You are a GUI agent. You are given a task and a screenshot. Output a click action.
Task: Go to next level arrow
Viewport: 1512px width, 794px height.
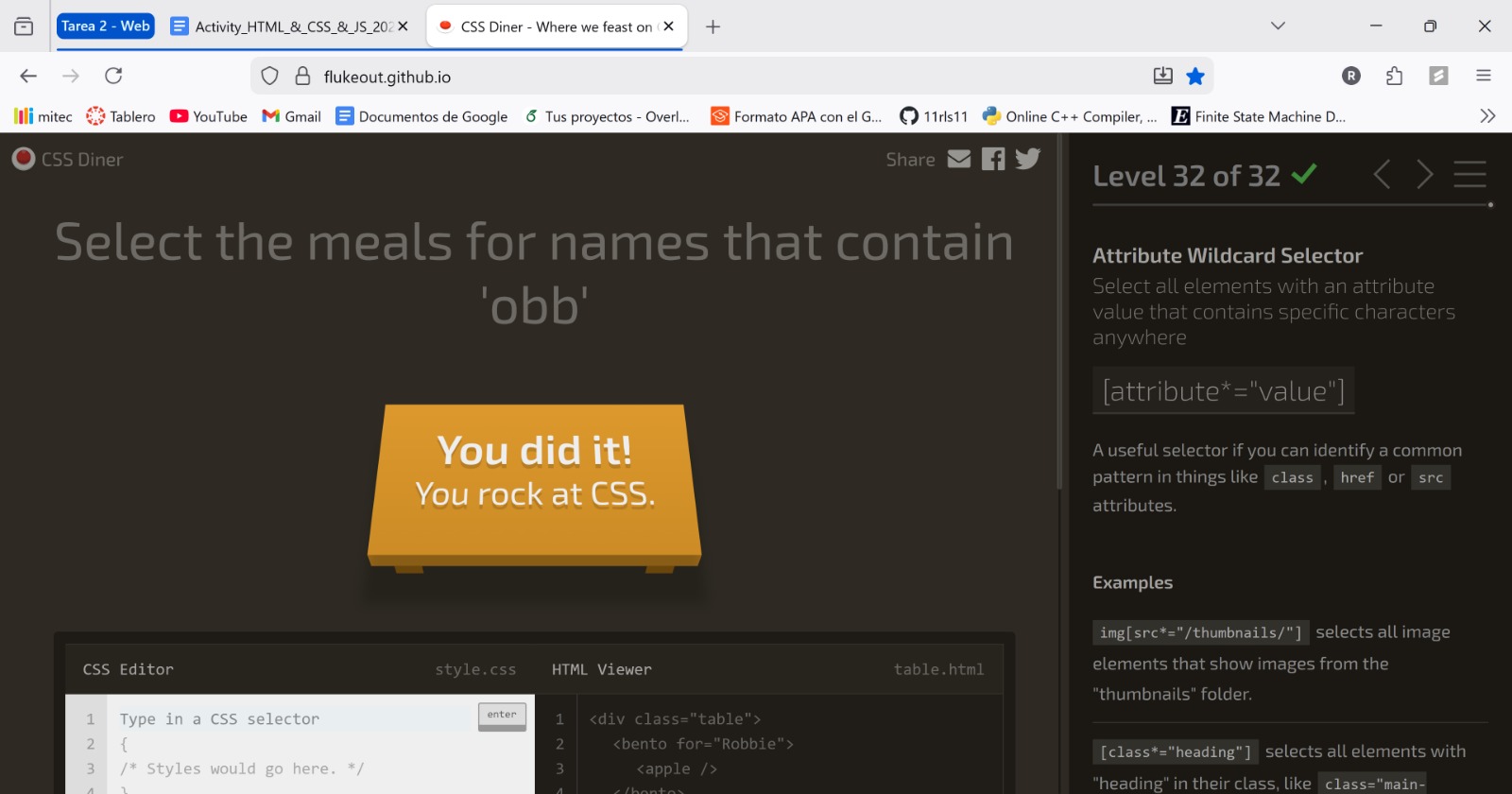[1424, 174]
